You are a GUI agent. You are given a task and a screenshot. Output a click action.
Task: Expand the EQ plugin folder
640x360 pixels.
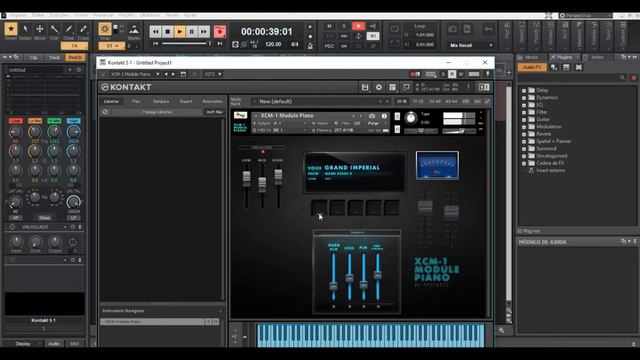[524, 105]
